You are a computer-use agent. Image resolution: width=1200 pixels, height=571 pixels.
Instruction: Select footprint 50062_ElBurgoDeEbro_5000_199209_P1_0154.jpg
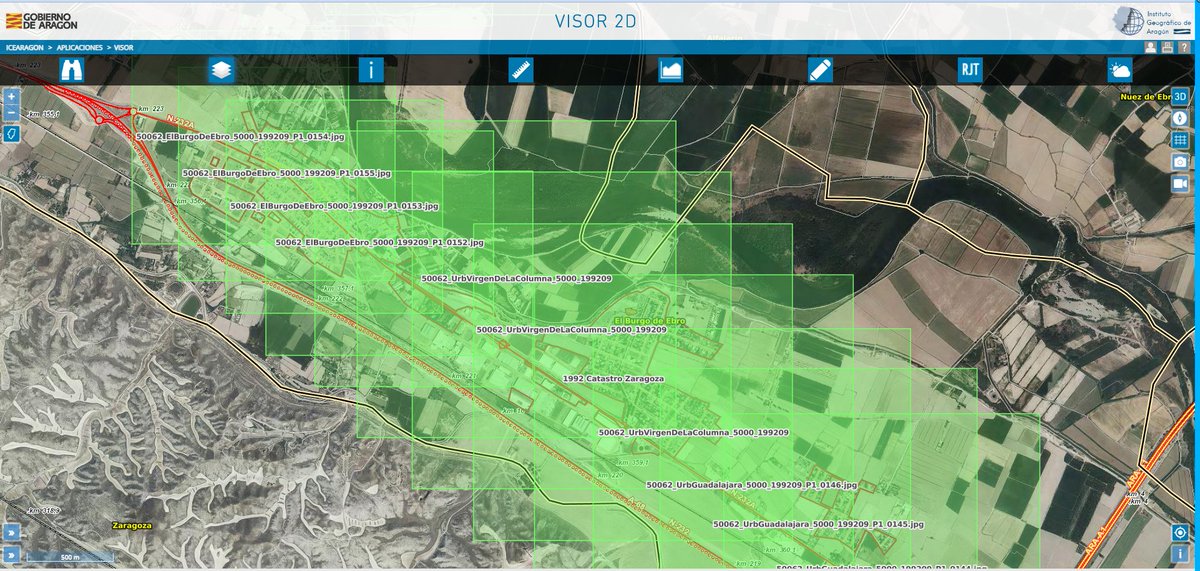(240, 136)
